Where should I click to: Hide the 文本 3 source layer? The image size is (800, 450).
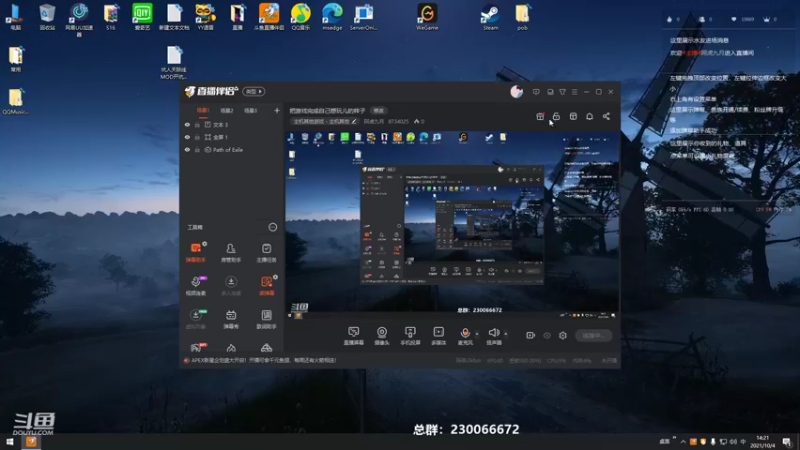coord(187,124)
